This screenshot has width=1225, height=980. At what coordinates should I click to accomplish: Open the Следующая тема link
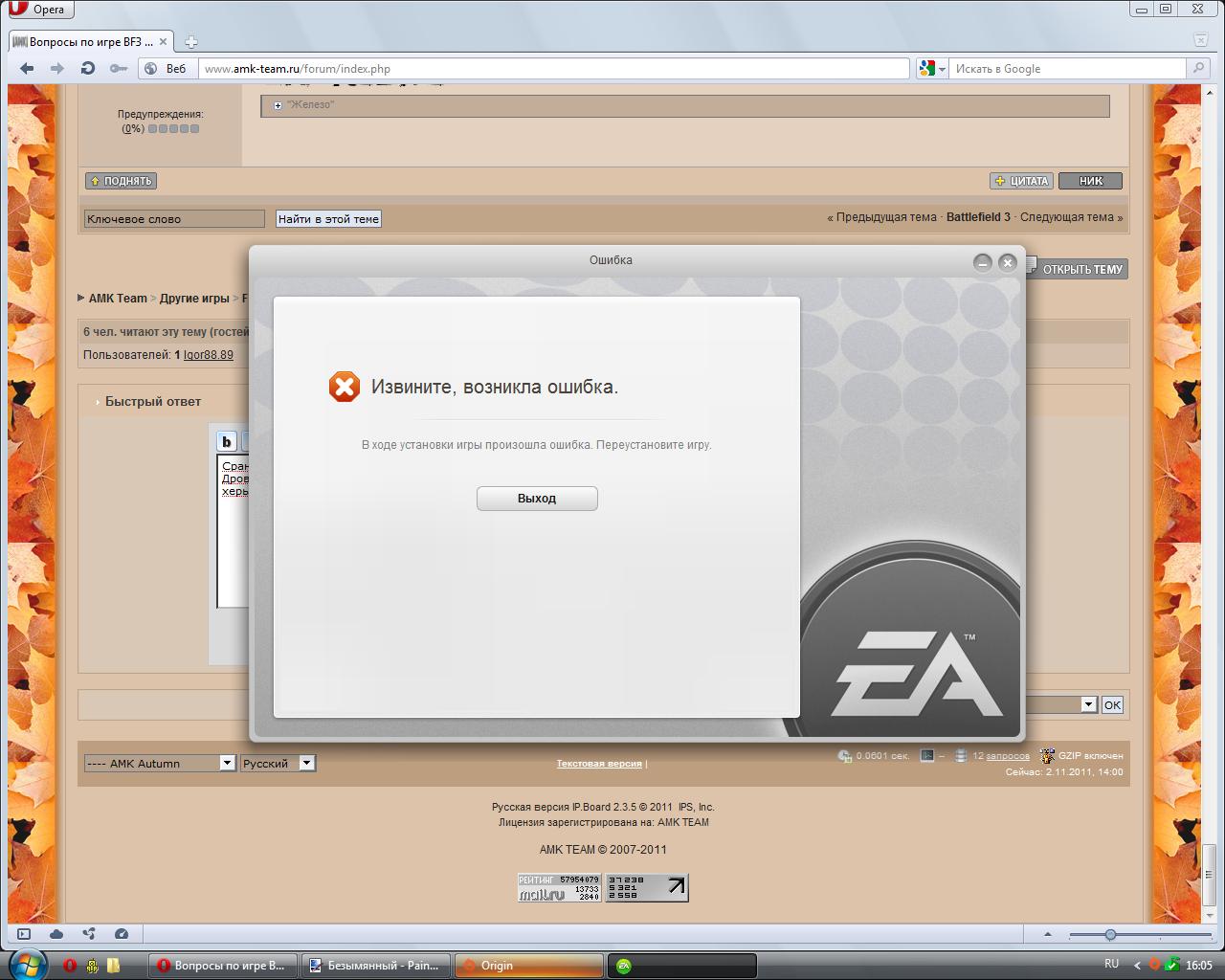[x=1067, y=217]
